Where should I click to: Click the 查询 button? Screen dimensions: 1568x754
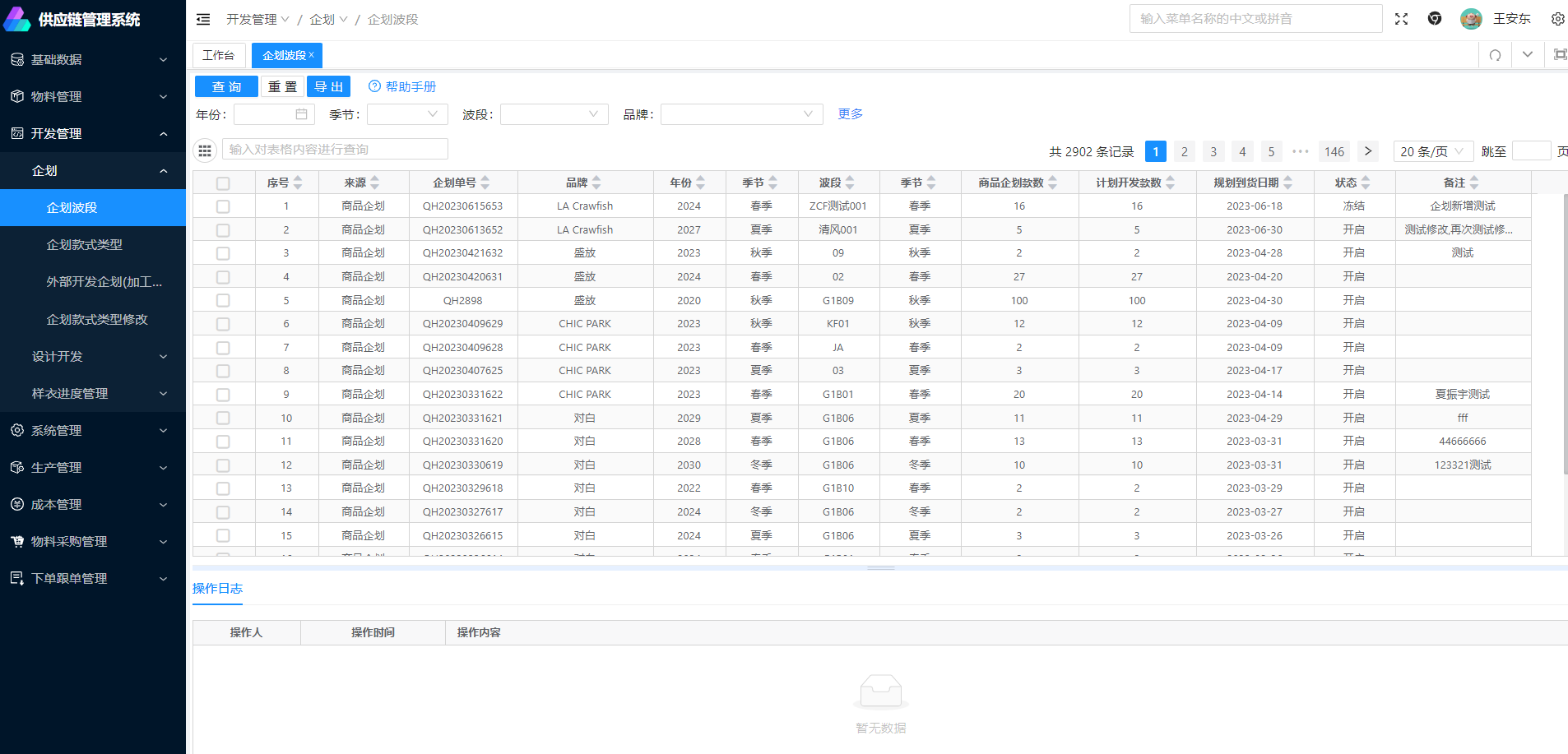(x=226, y=86)
